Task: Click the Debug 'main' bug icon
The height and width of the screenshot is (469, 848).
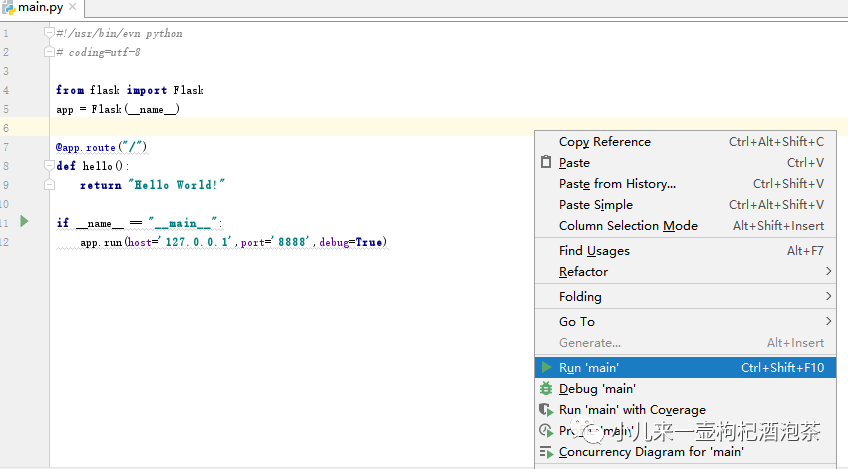Action: 546,389
